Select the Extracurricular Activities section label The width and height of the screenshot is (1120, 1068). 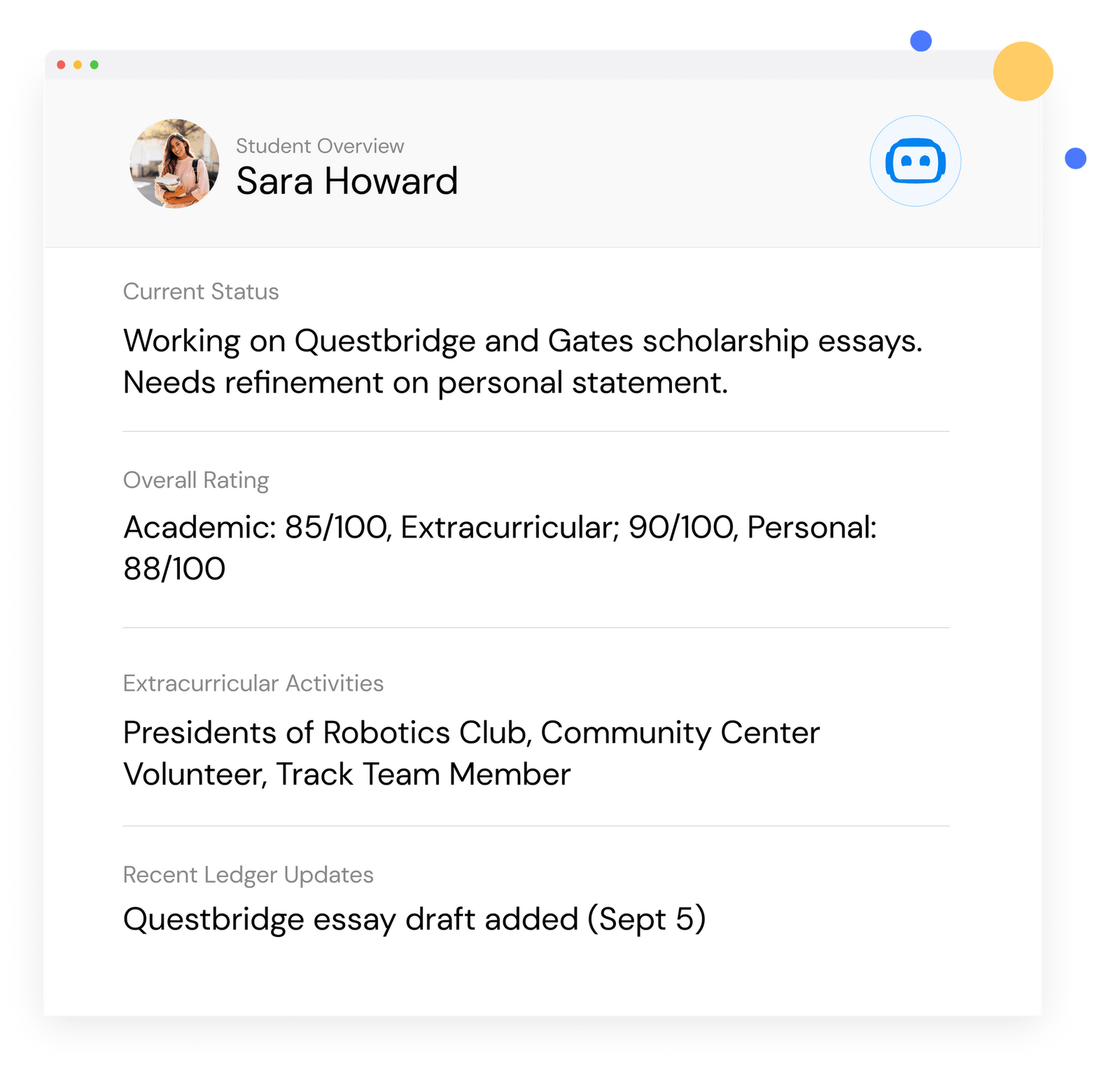[253, 683]
